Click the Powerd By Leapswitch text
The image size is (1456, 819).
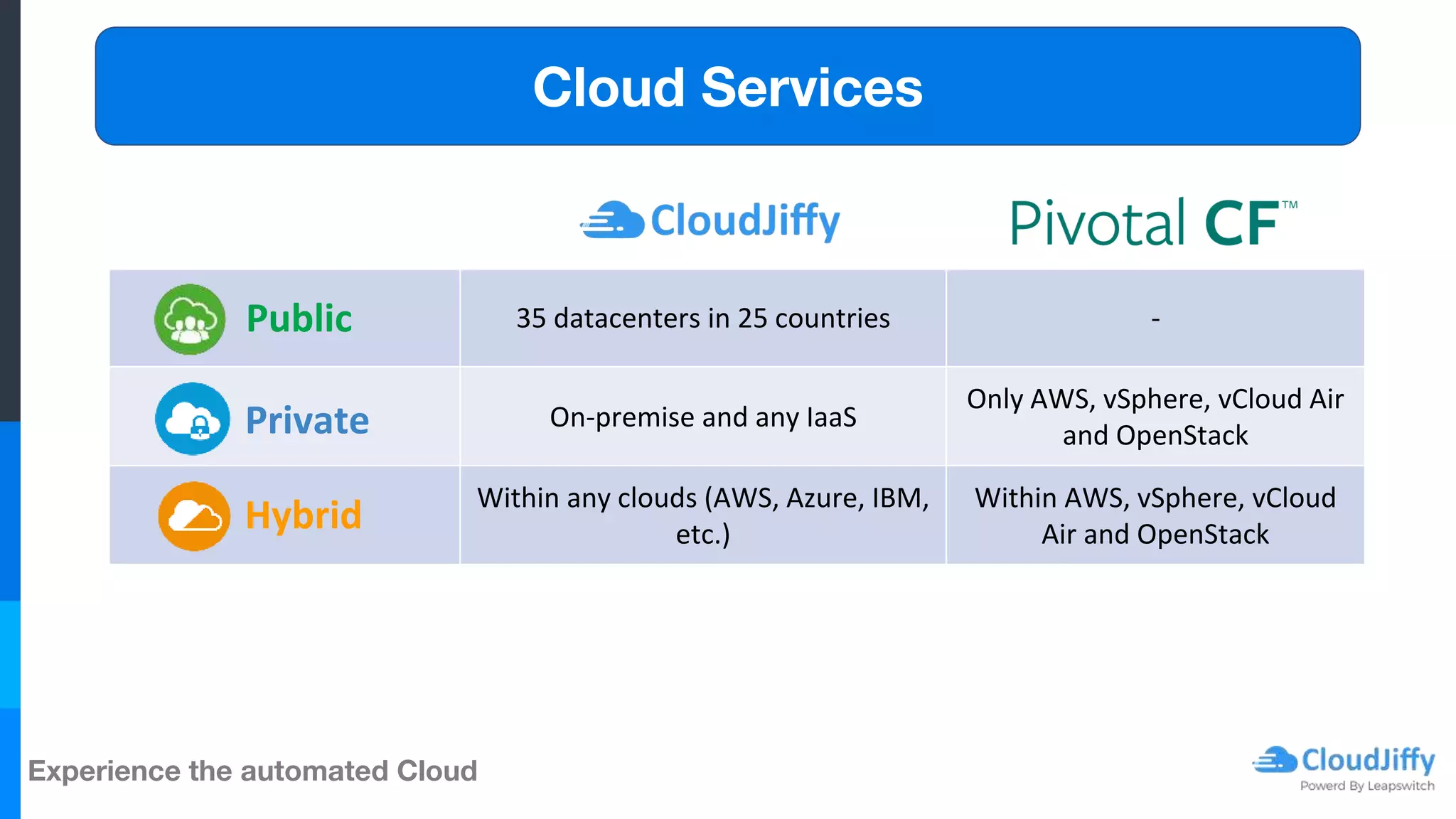pyautogui.click(x=1366, y=786)
